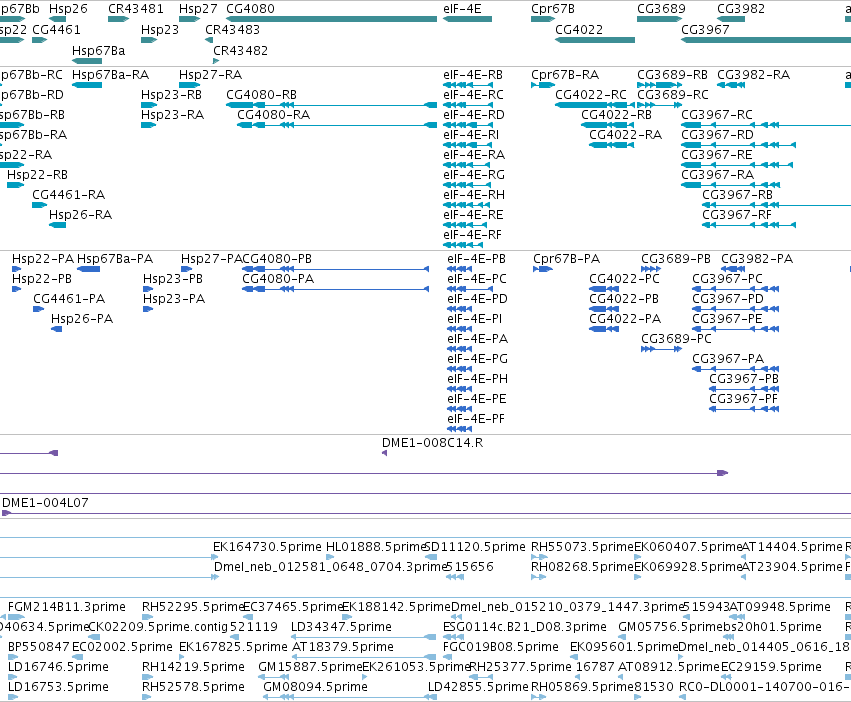The height and width of the screenshot is (702, 851).
Task: Click the Hsp67Ba-RA transcript label
Action: tap(110, 74)
